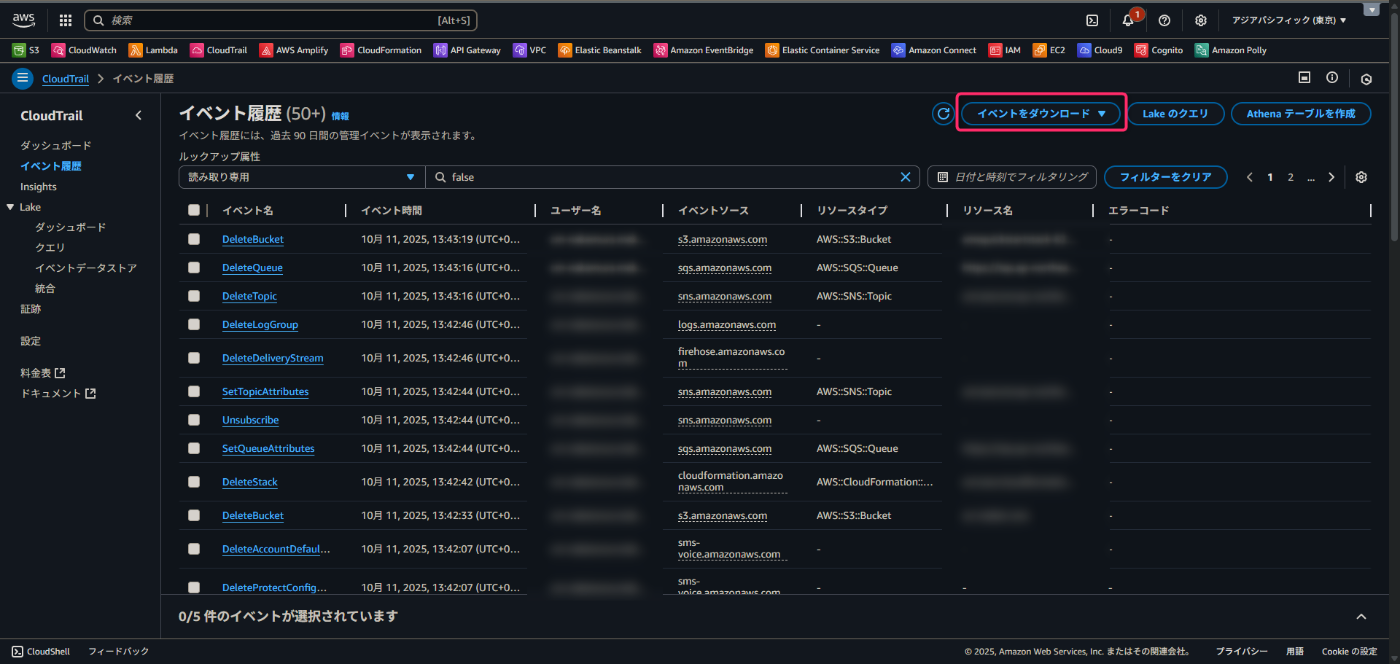Open イベントデータストア under Lake

86,268
